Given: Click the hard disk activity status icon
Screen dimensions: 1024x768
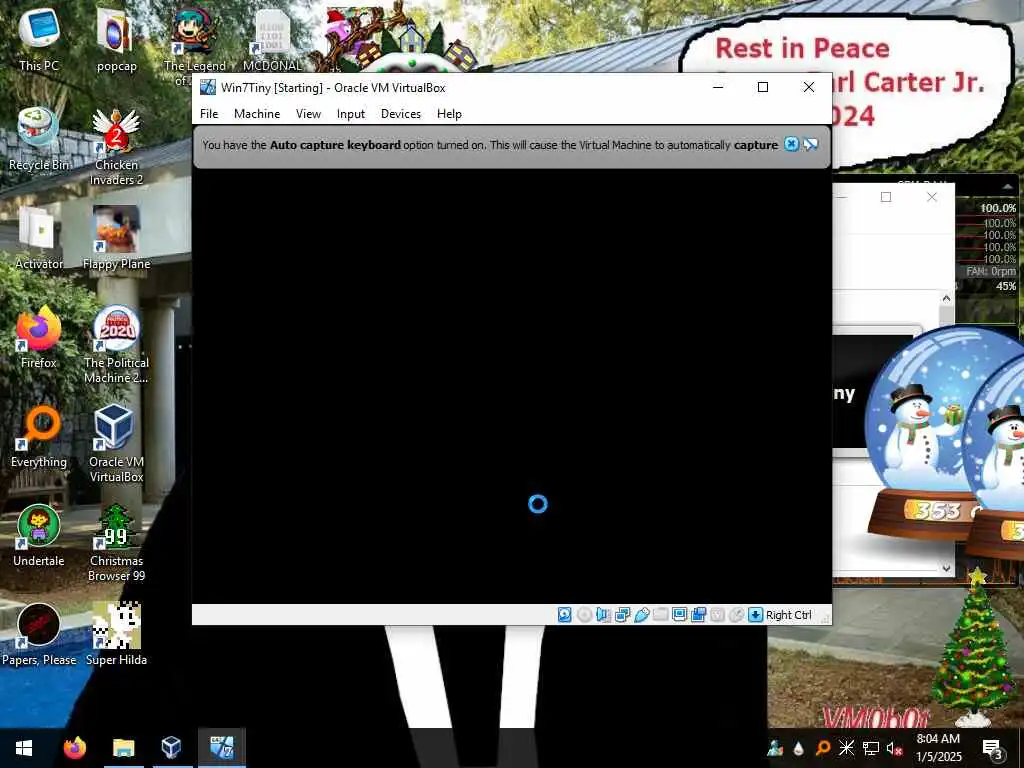Looking at the screenshot, I should point(565,615).
